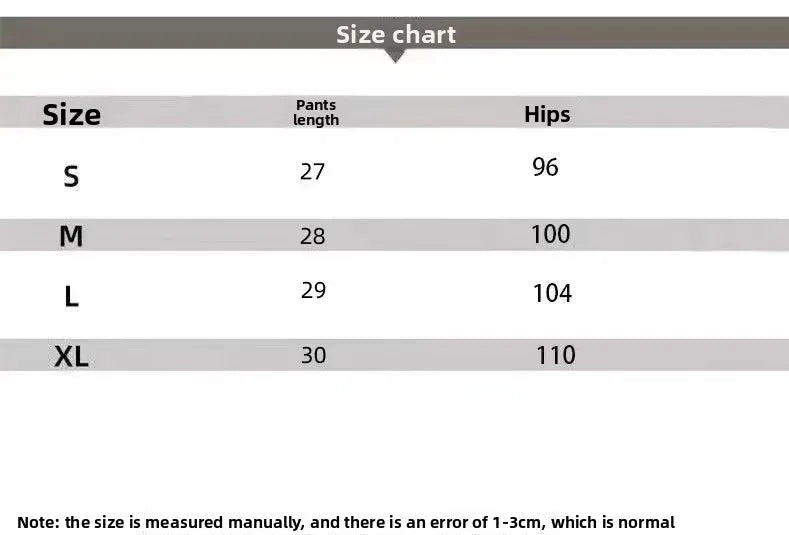The image size is (789, 535).
Task: Select the "Hips" column header
Action: 547,114
